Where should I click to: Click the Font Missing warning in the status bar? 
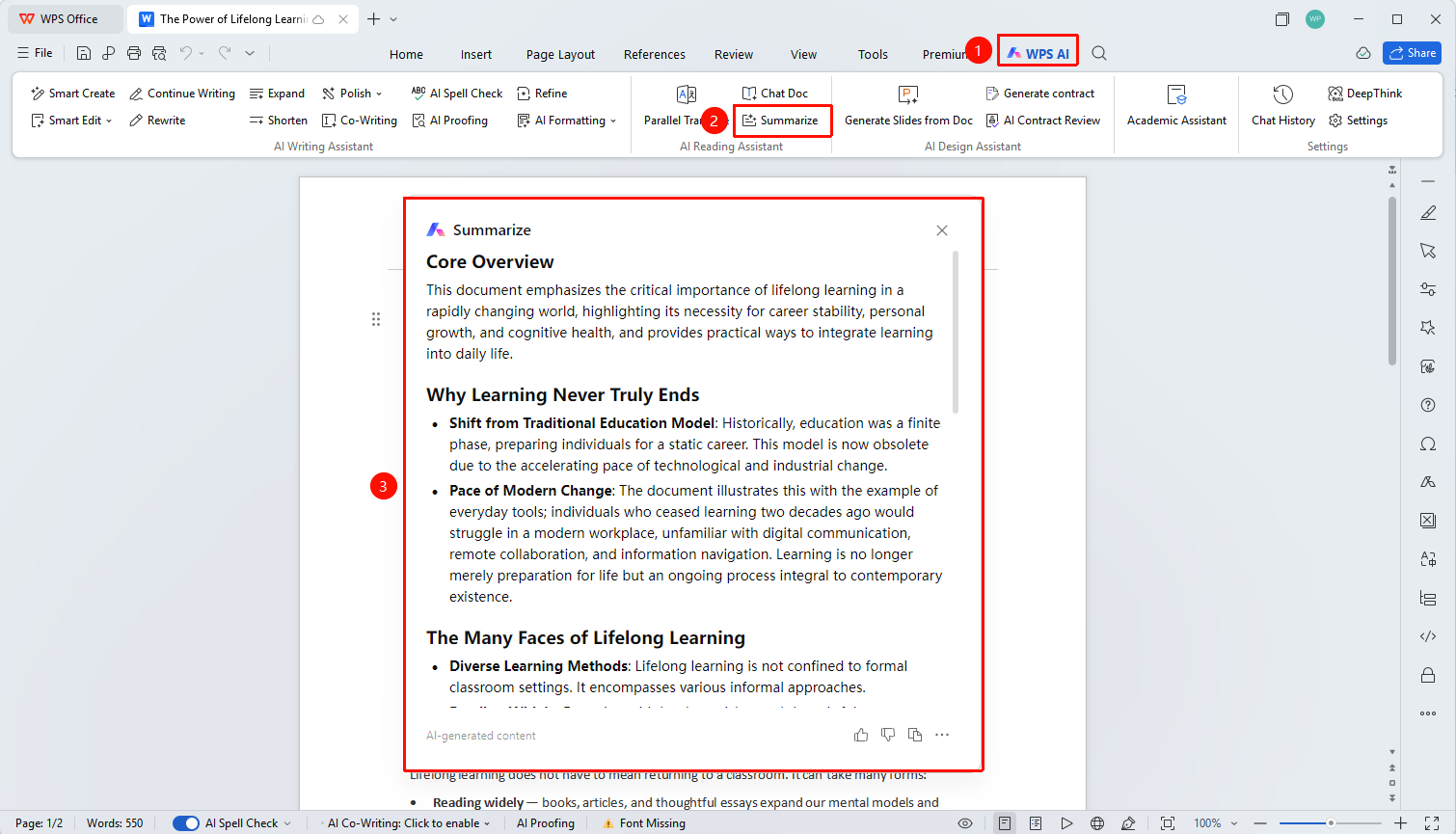click(644, 823)
